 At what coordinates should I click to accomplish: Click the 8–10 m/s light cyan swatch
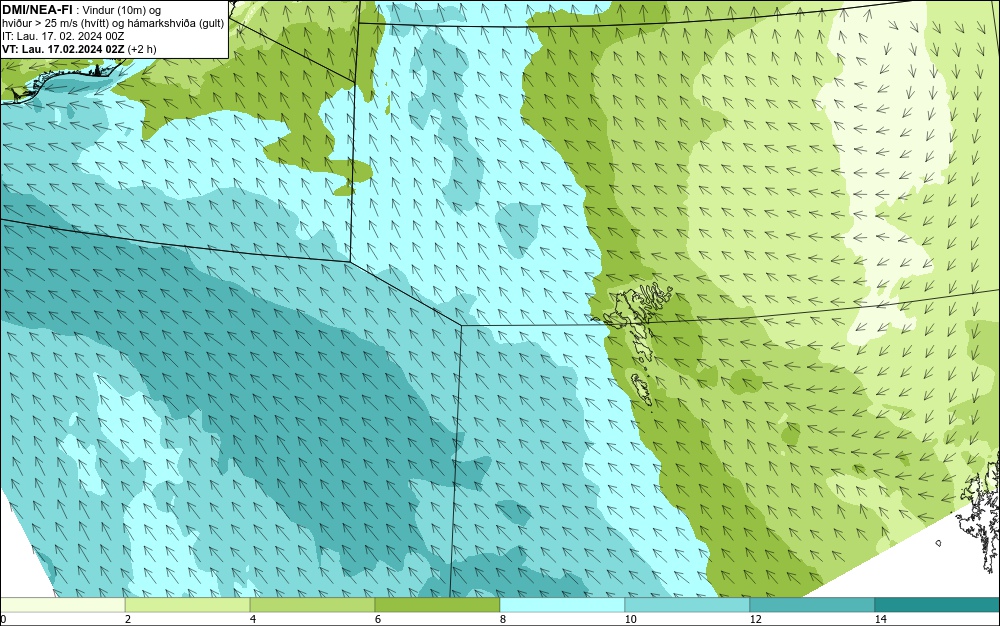click(x=562, y=604)
